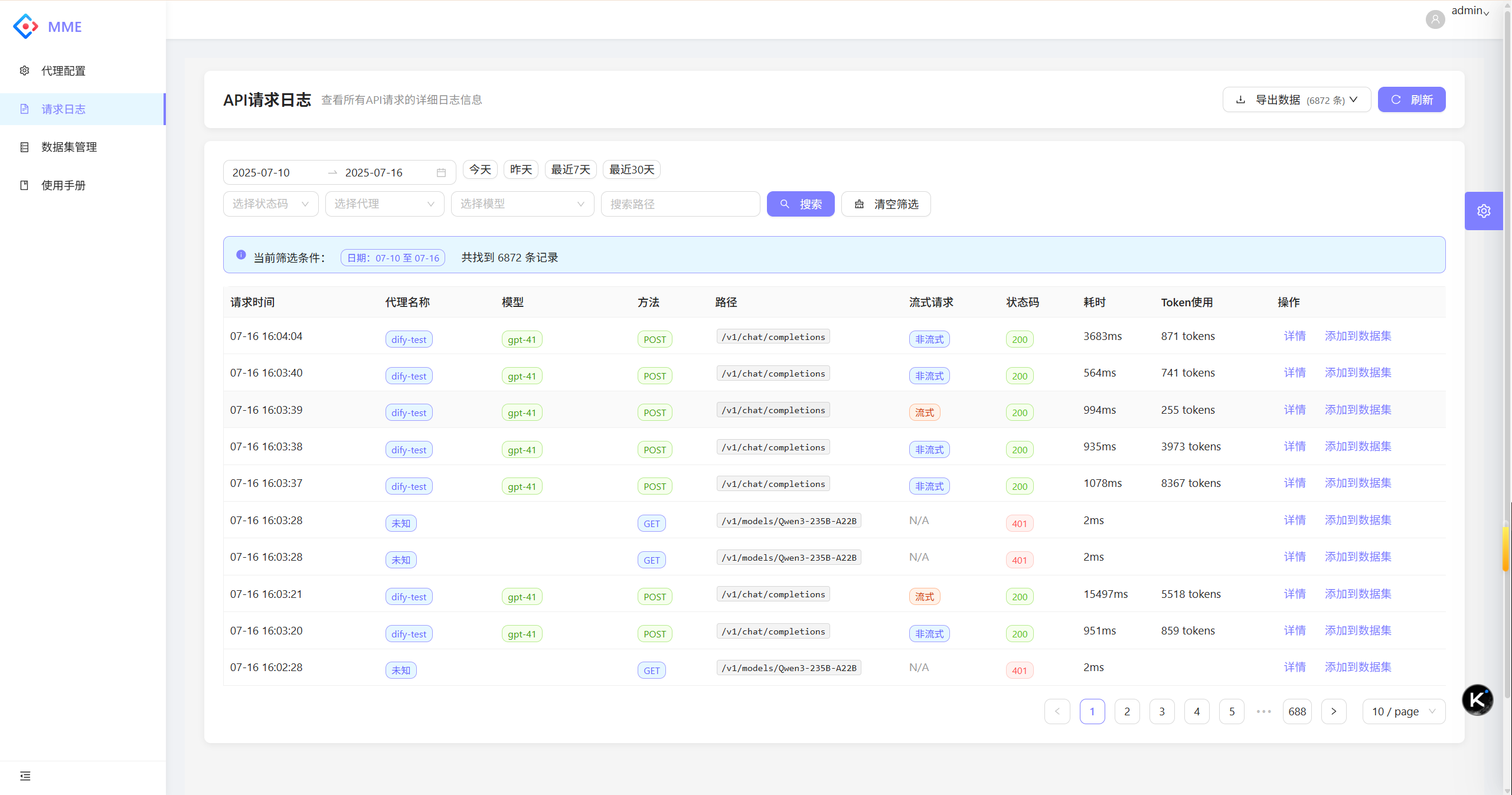Click the black K floating assistant icon

click(1477, 699)
